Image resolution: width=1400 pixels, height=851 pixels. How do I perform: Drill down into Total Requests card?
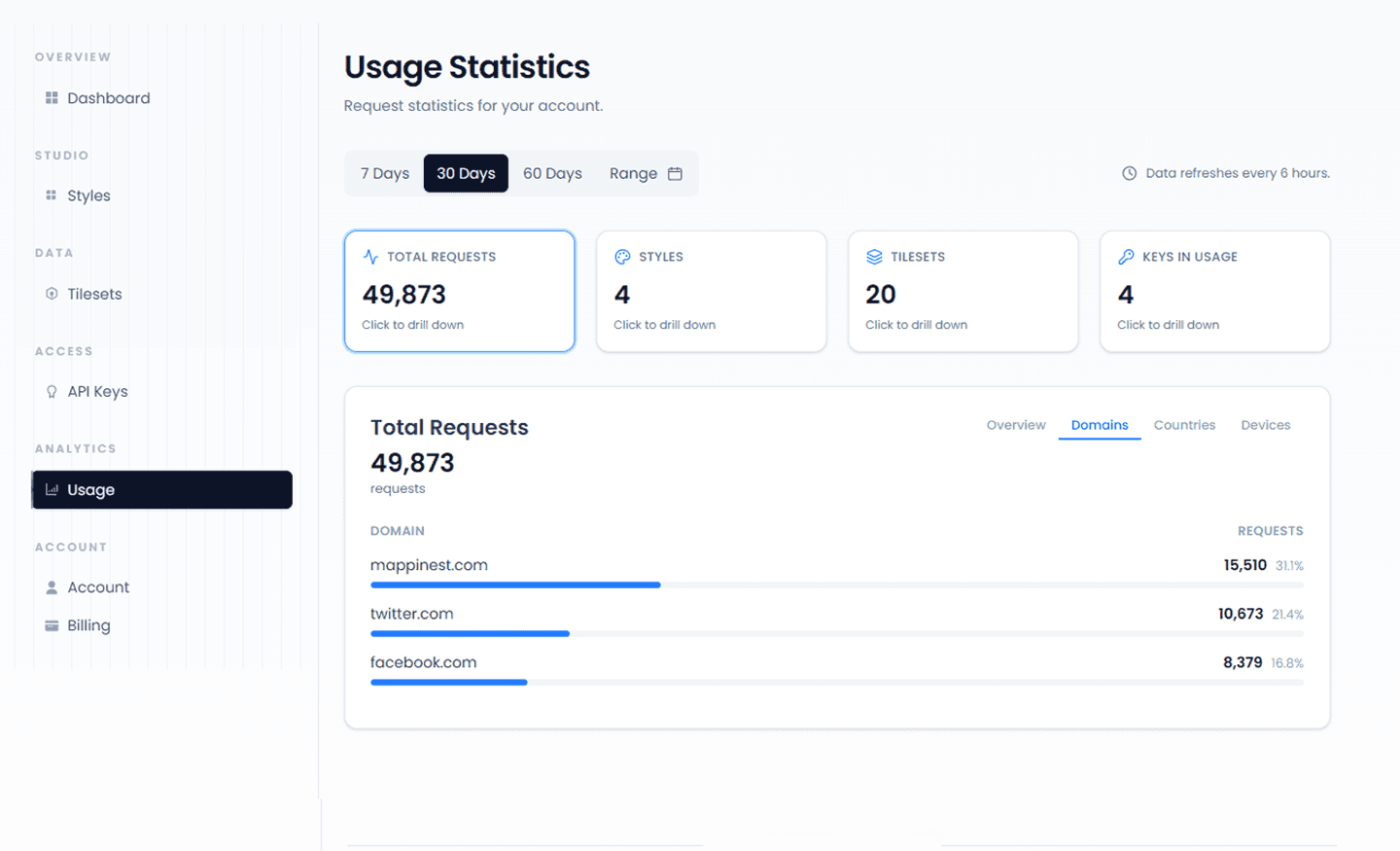click(459, 291)
